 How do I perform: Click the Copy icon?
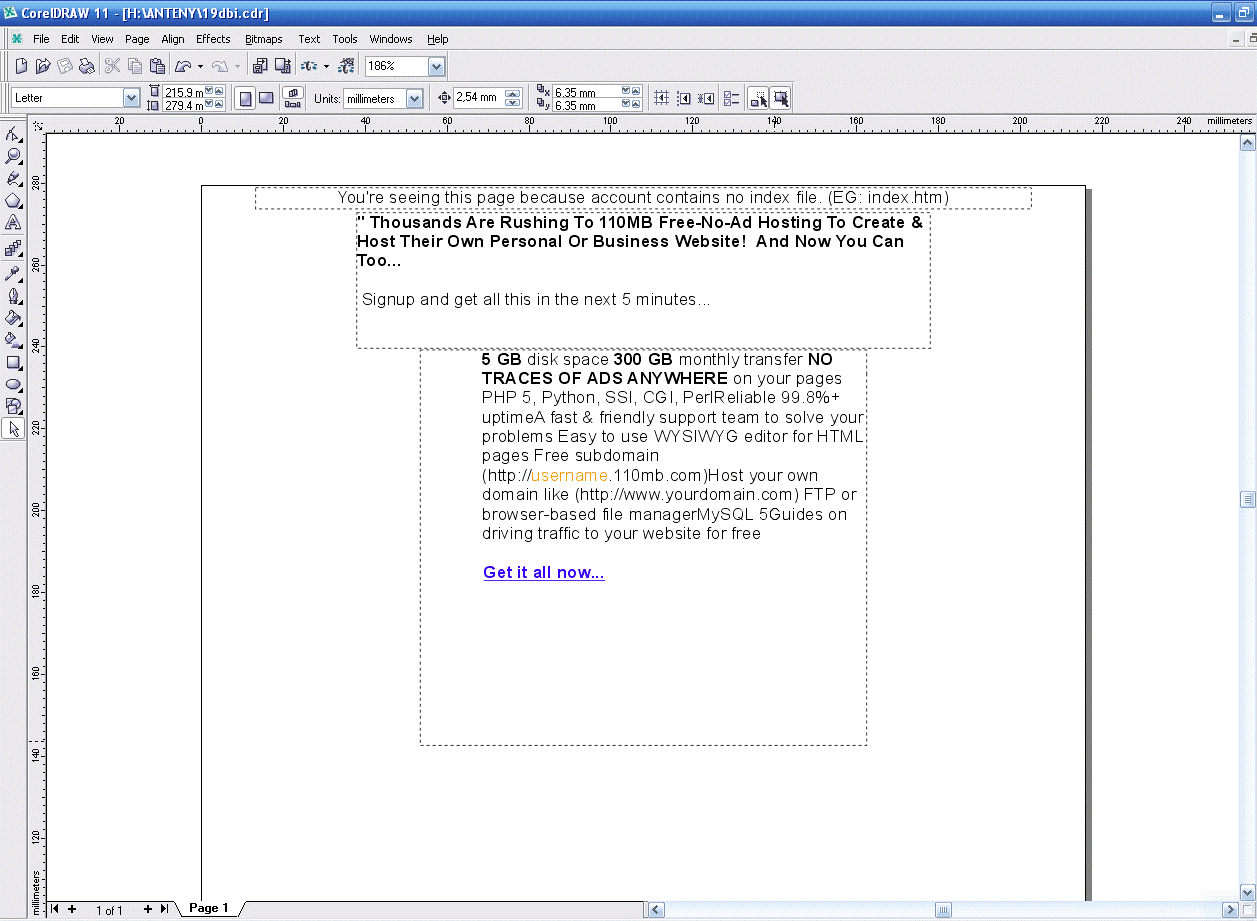tap(135, 66)
